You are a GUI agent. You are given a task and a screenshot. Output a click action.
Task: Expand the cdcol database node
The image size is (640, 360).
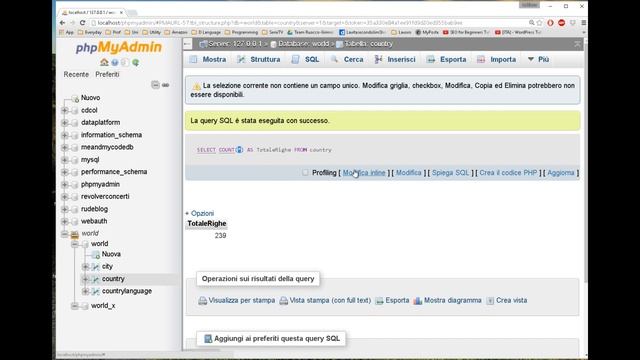(64, 110)
